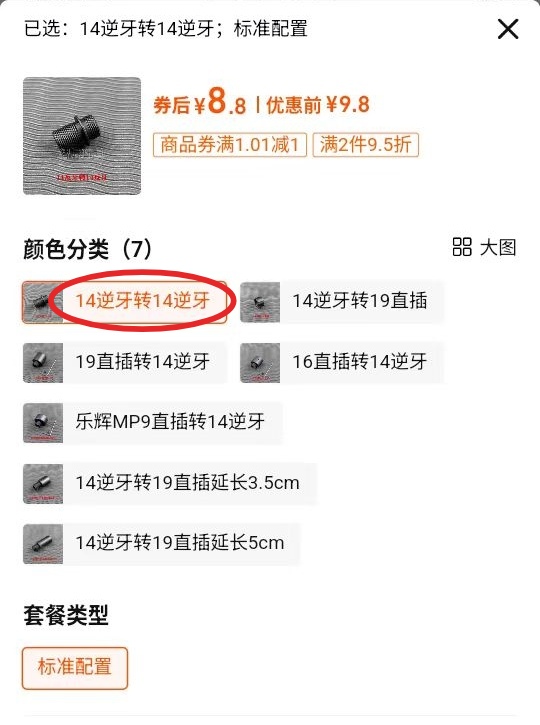Pick the 乐辉MP9直插转14逆牙 variant
Screen dimensions: 540x725
tap(153, 423)
